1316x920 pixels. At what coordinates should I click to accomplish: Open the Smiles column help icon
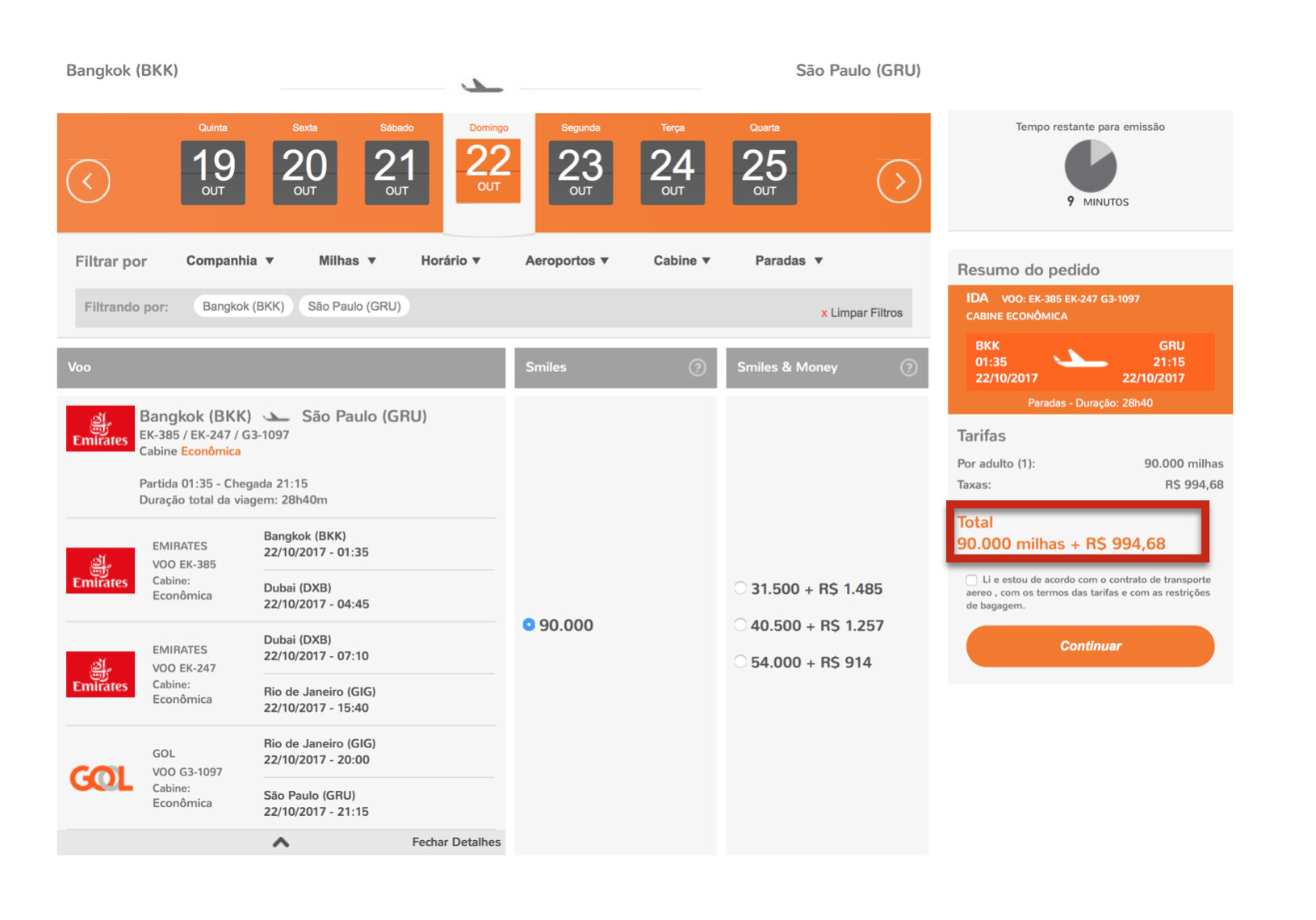pyautogui.click(x=697, y=368)
